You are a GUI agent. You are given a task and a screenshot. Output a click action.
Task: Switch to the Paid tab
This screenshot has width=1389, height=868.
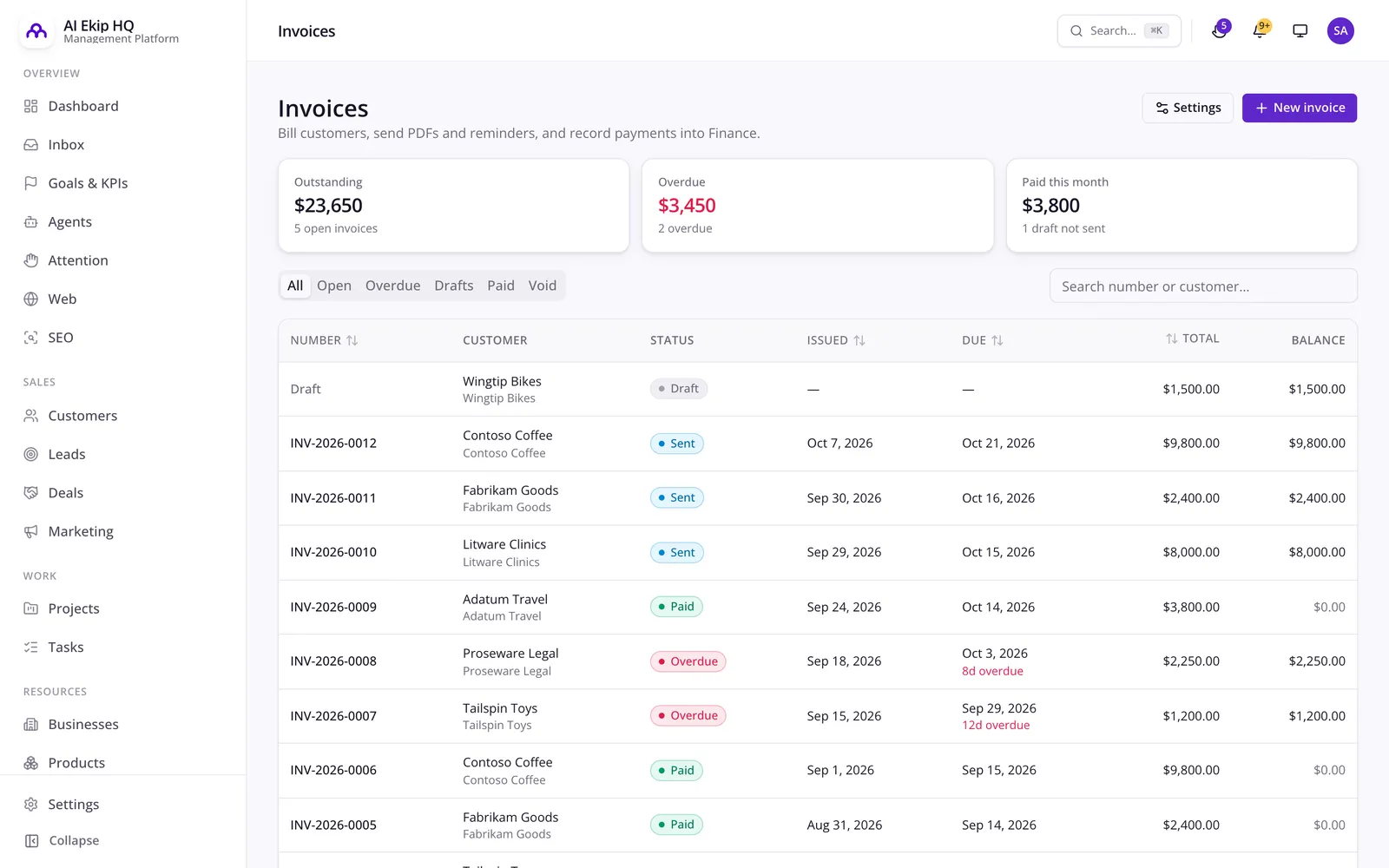tap(501, 286)
